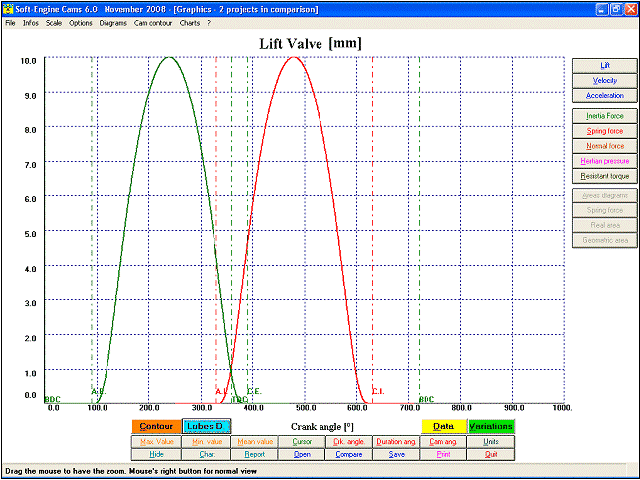Close the Soft-Engine Cams window
640x480 pixels.
[x=631, y=9]
